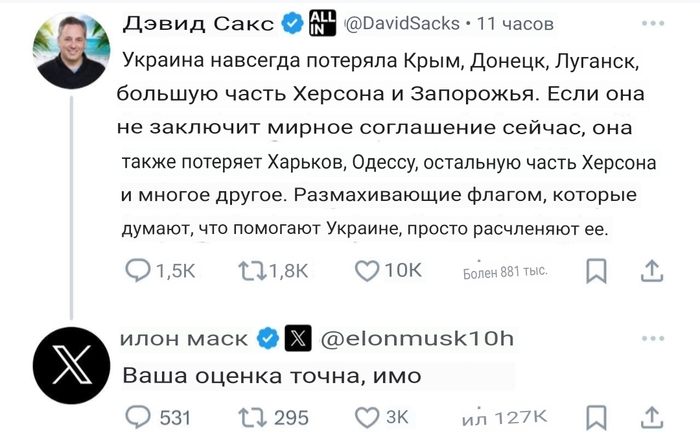Open David Sacks' profile picture
This screenshot has height=433, width=700.
tap(71, 51)
